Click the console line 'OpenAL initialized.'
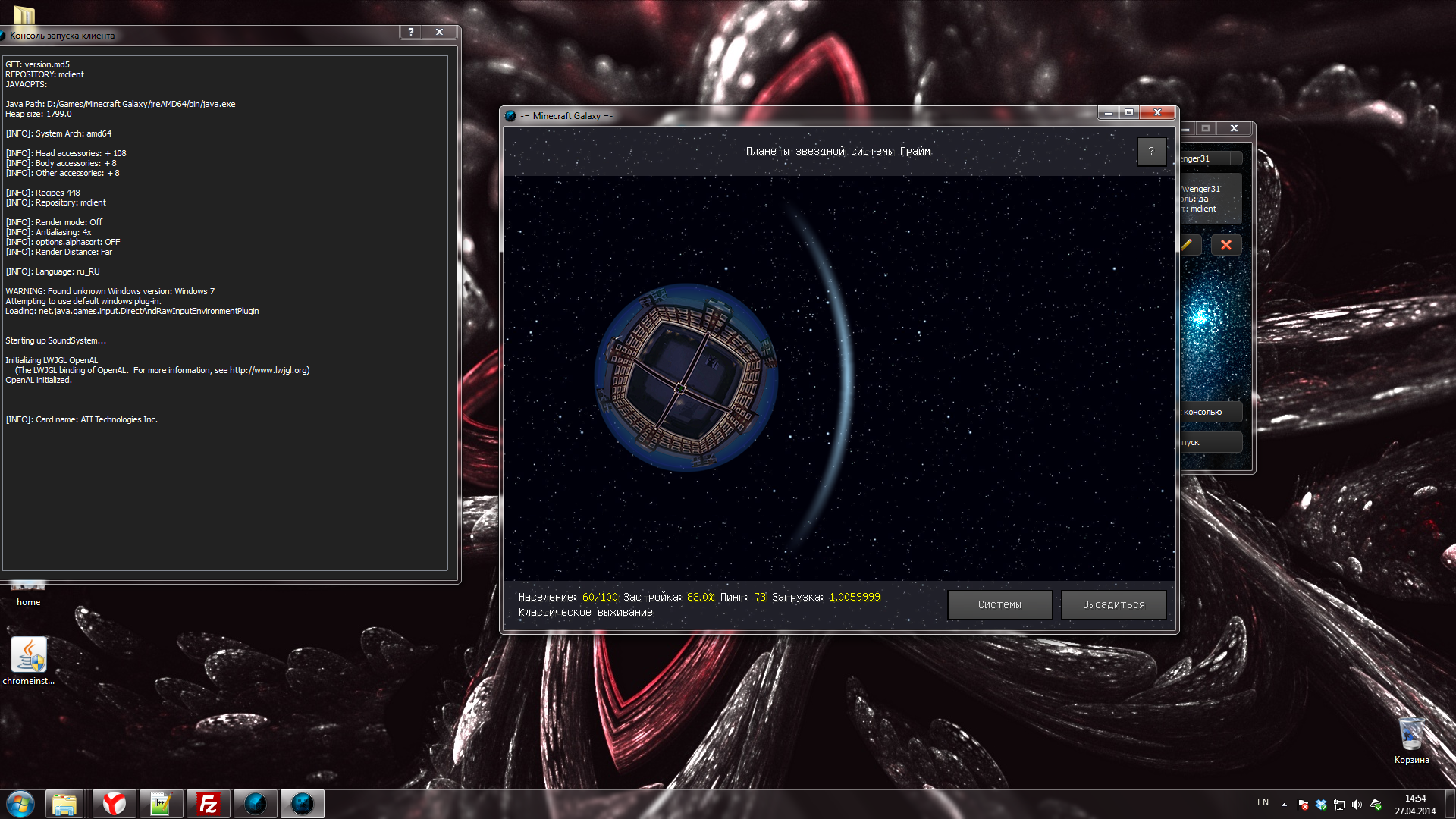 [x=39, y=380]
